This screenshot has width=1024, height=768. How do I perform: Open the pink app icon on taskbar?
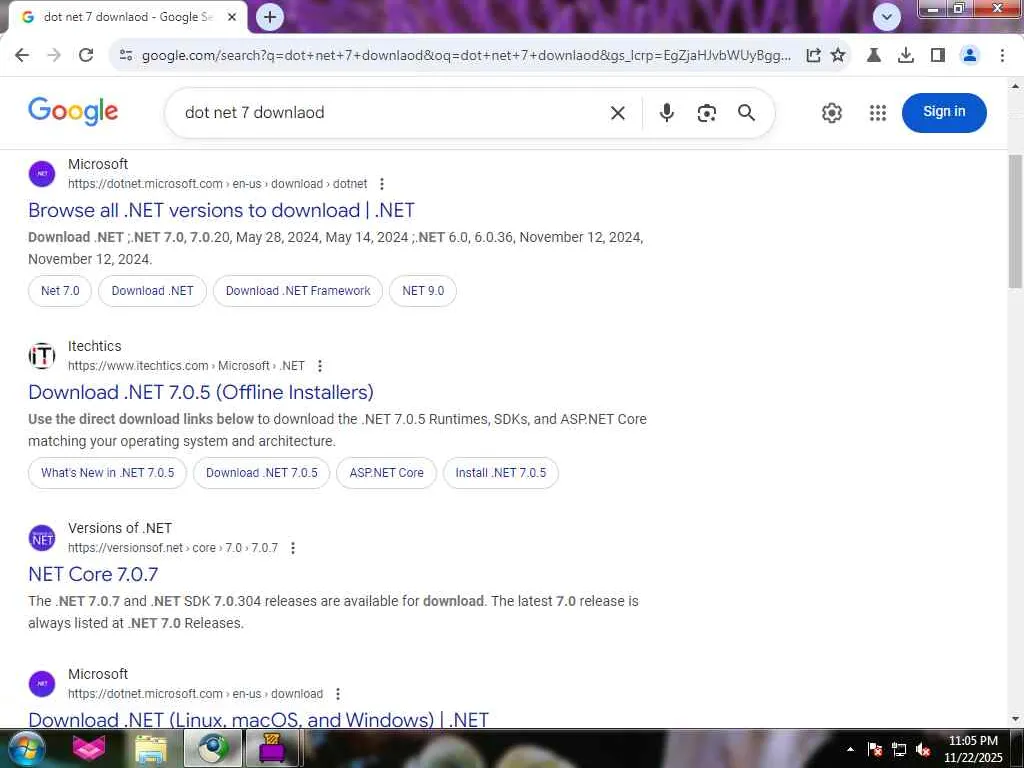point(89,748)
